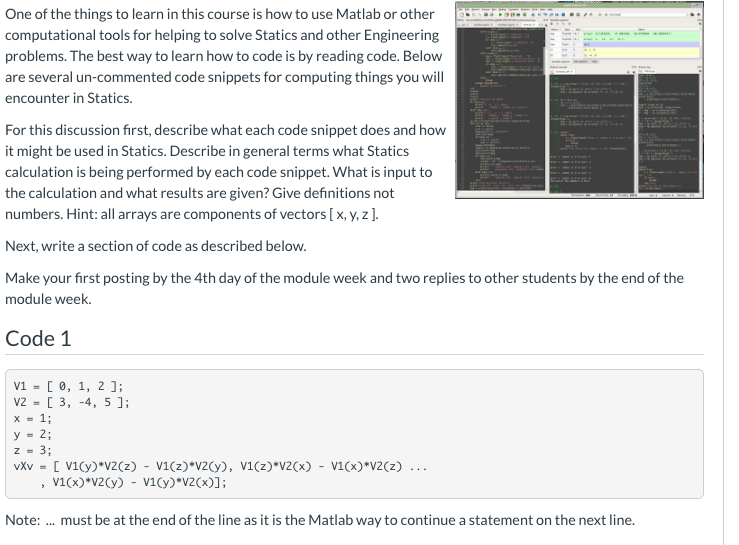Click the paragraph starting "Make your first posting"
739x545 pixels.
[x=344, y=289]
